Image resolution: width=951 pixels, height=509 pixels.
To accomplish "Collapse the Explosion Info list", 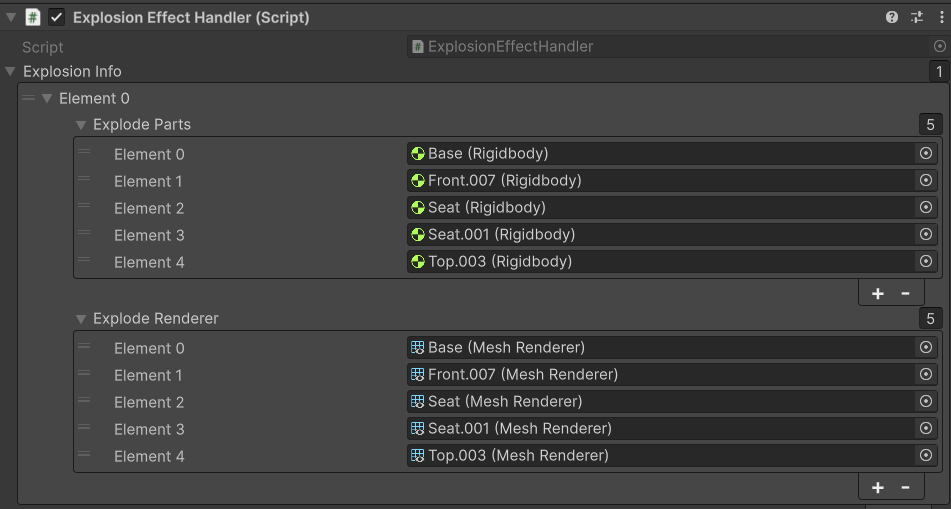I will (11, 72).
